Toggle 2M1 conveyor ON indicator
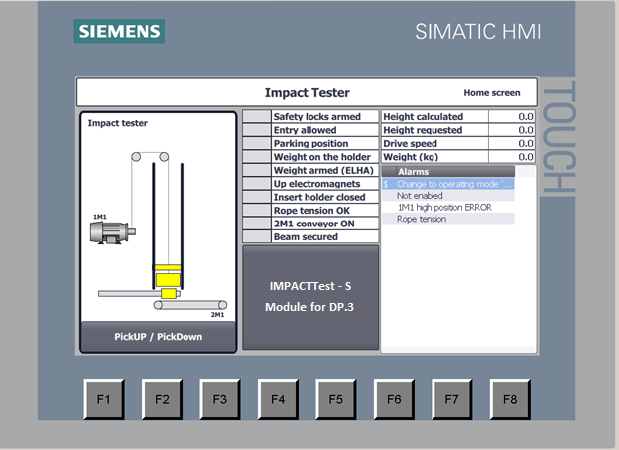Screen dimensions: 619x450 257,223
